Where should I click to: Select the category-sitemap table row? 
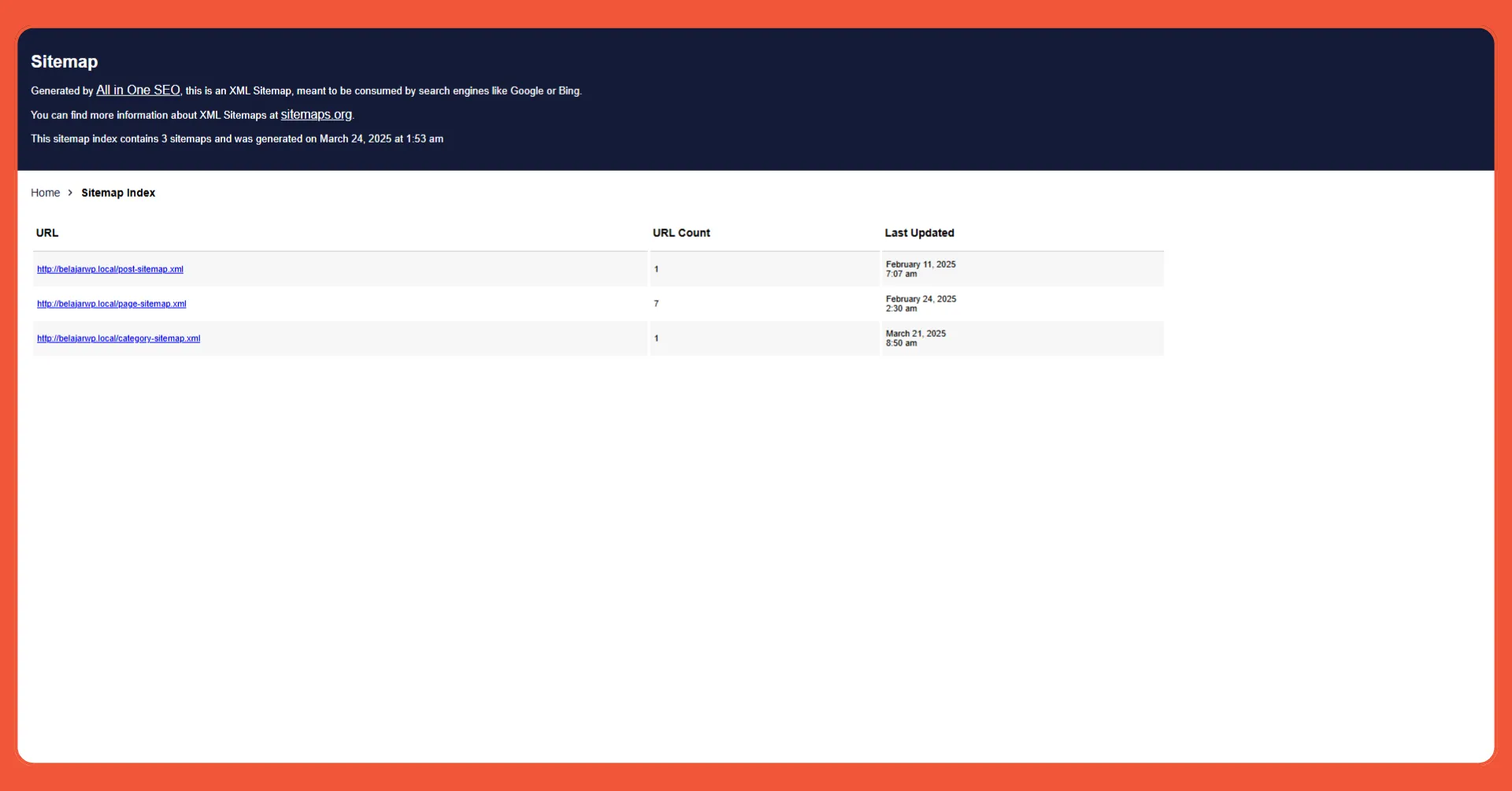[x=472, y=338]
